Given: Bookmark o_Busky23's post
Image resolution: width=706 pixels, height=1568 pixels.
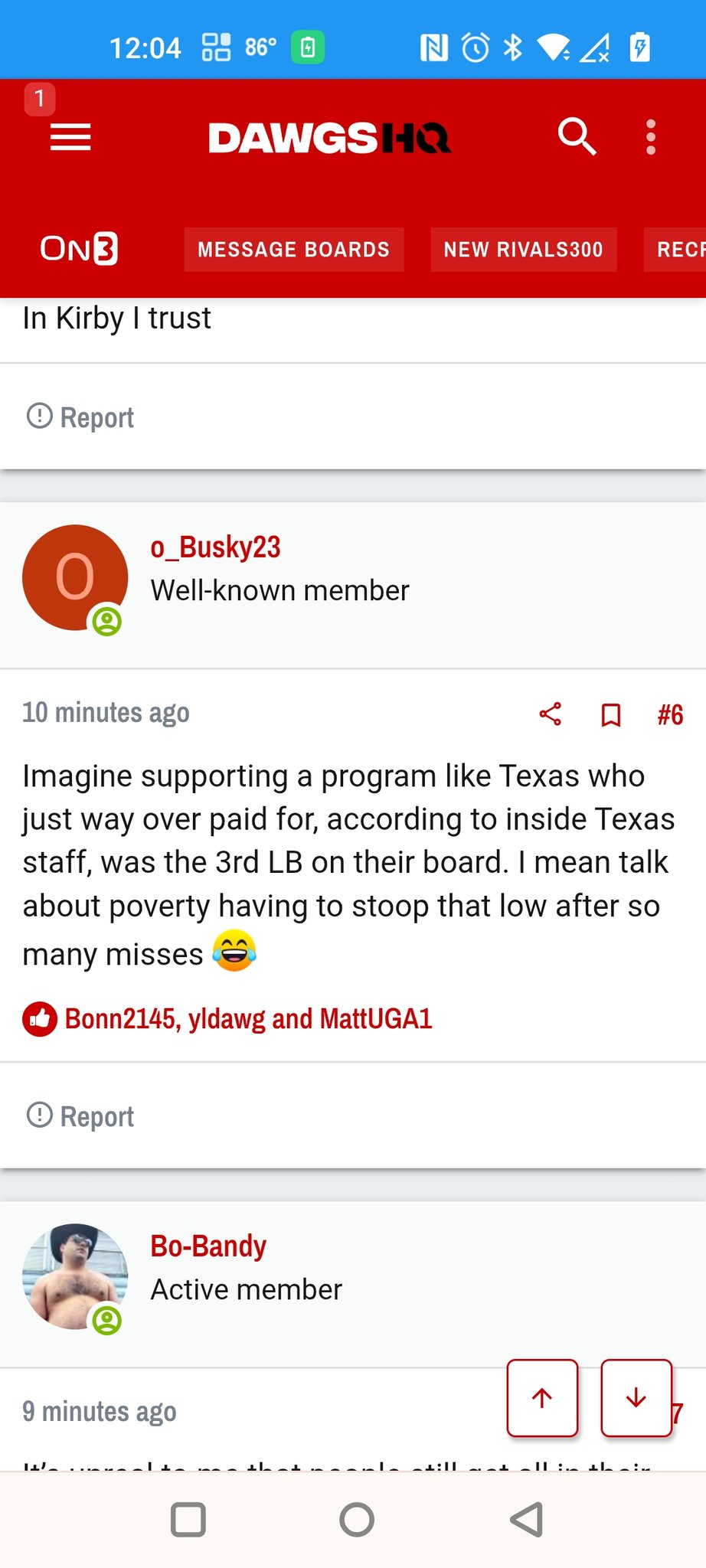Looking at the screenshot, I should click(x=611, y=715).
